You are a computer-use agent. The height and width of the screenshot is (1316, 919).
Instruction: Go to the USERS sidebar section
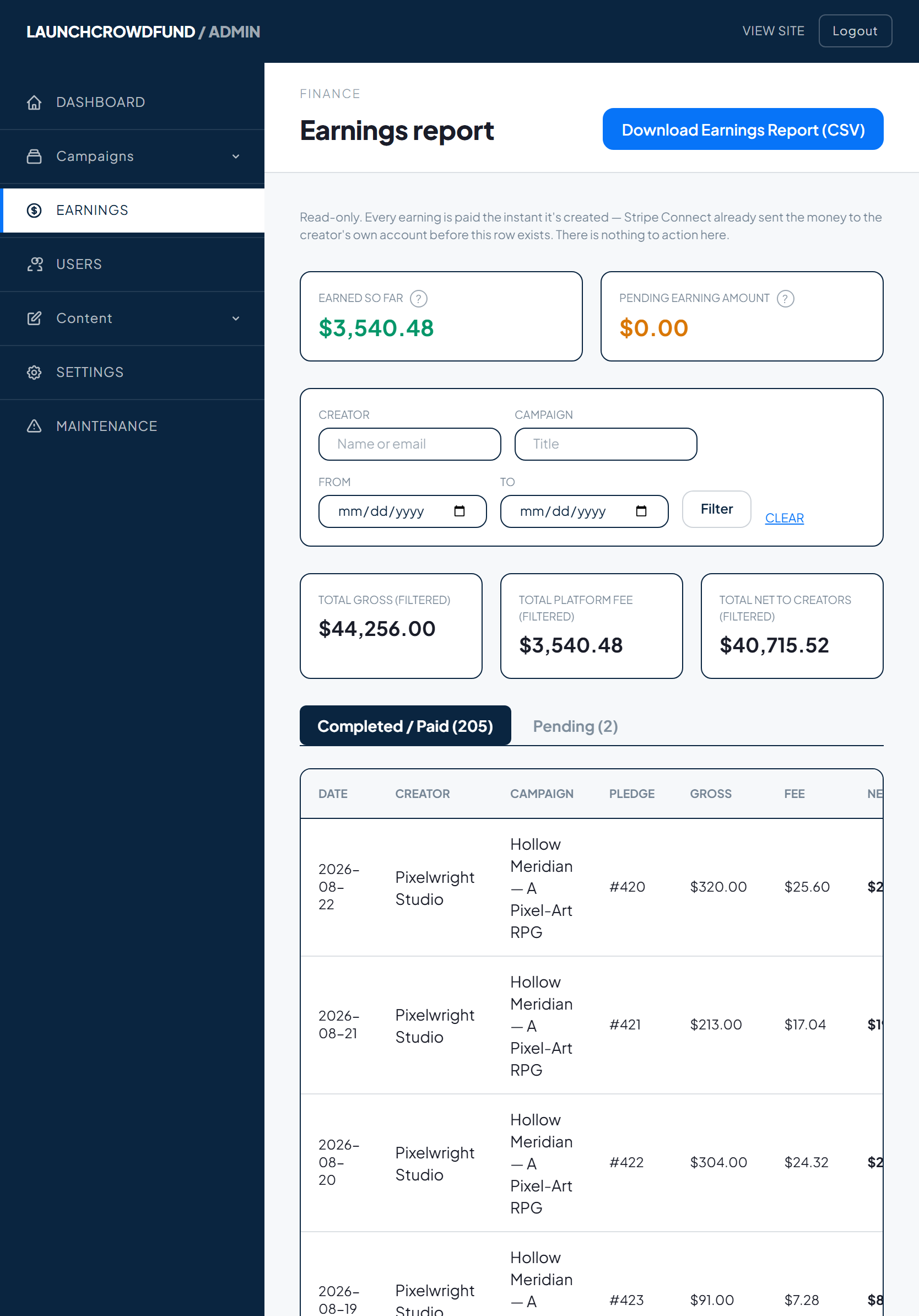coord(132,264)
